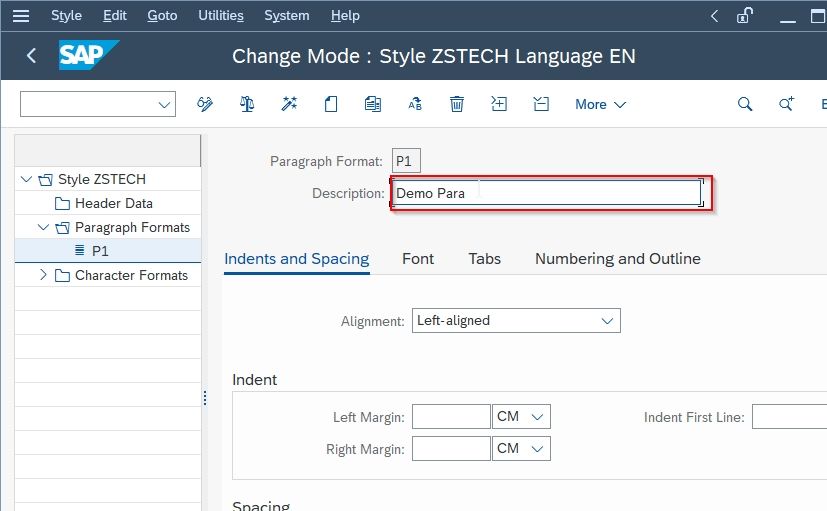
Task: Open the Goto menu
Action: click(x=162, y=16)
